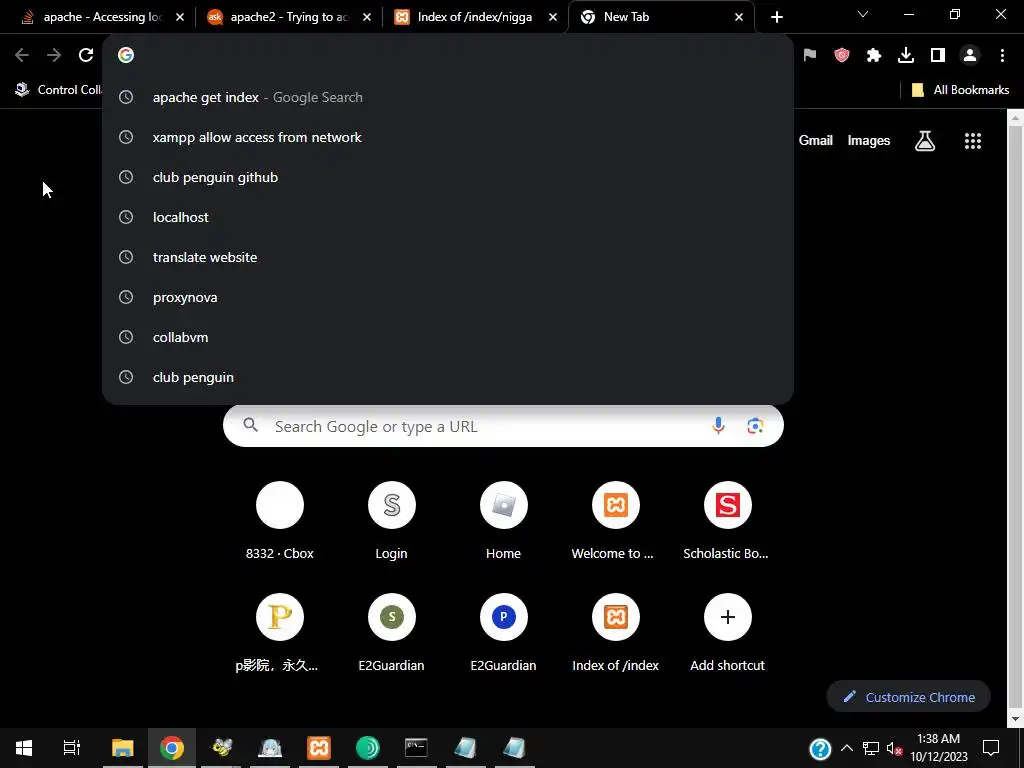Select the 'club penguin github' suggestion

point(448,177)
